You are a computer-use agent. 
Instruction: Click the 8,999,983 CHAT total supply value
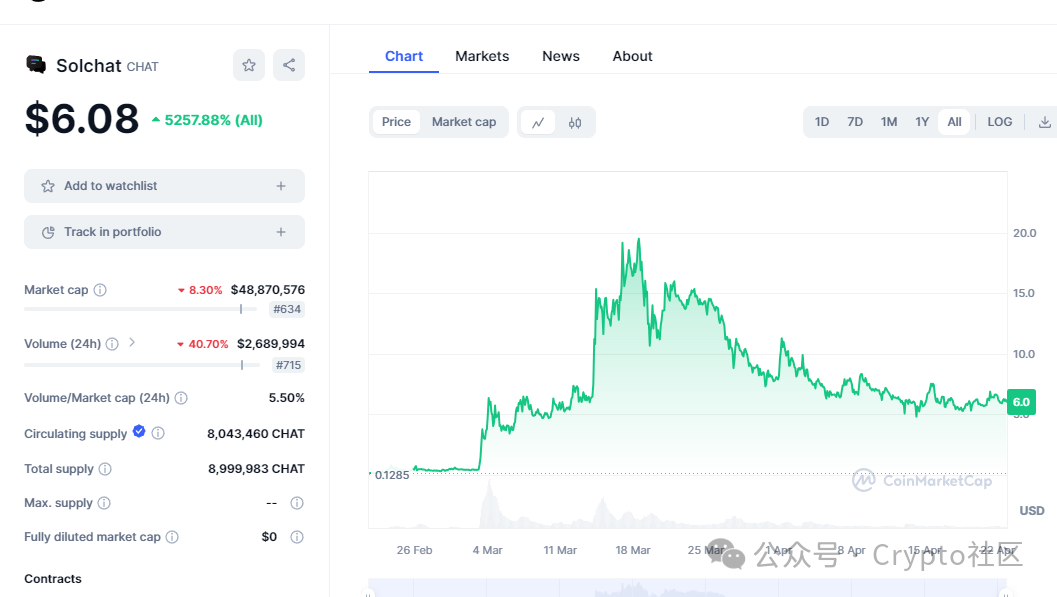(x=256, y=469)
